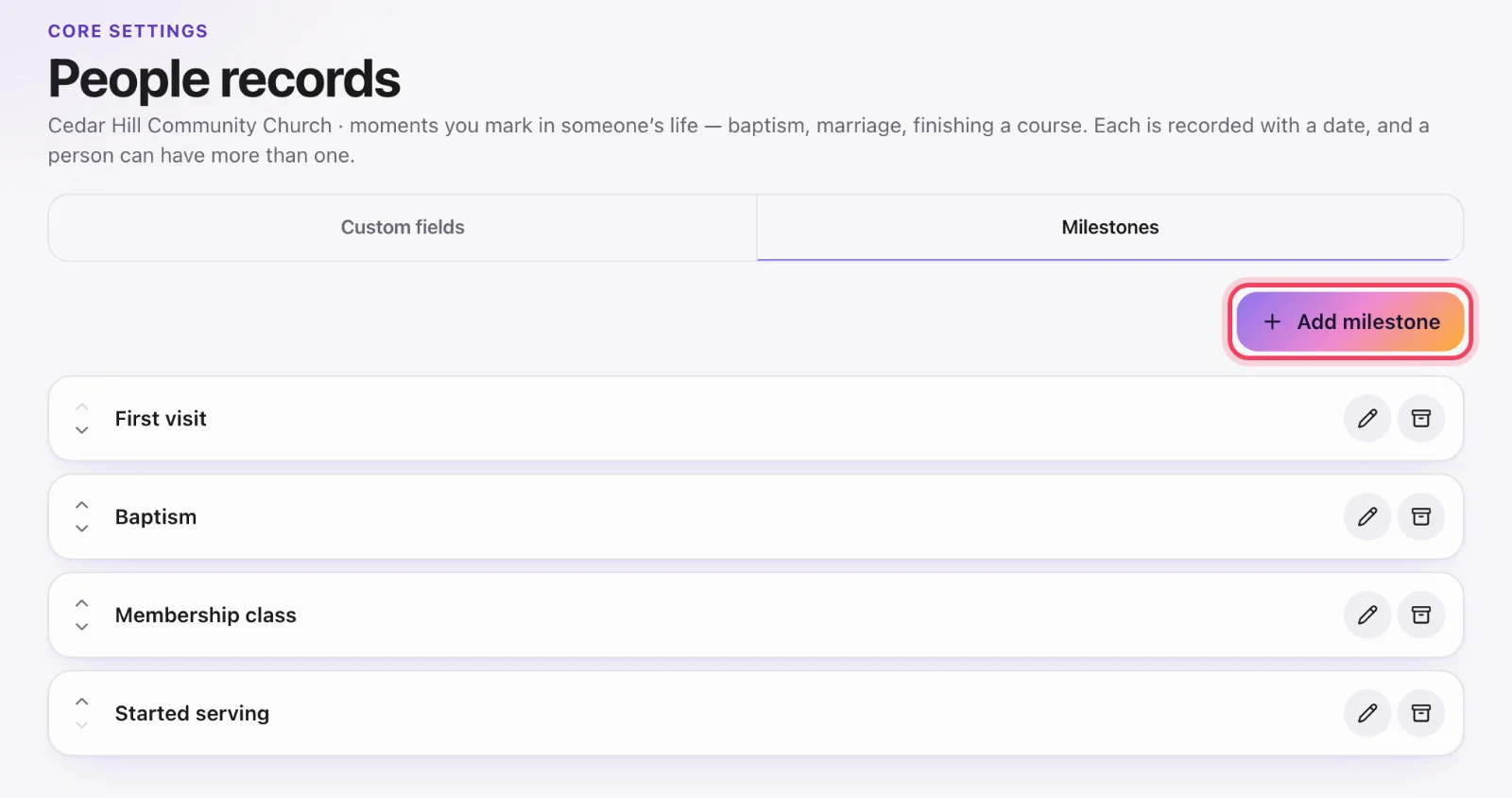Edit the Membership class milestone
Viewport: 1512px width, 798px height.
pyautogui.click(x=1367, y=616)
